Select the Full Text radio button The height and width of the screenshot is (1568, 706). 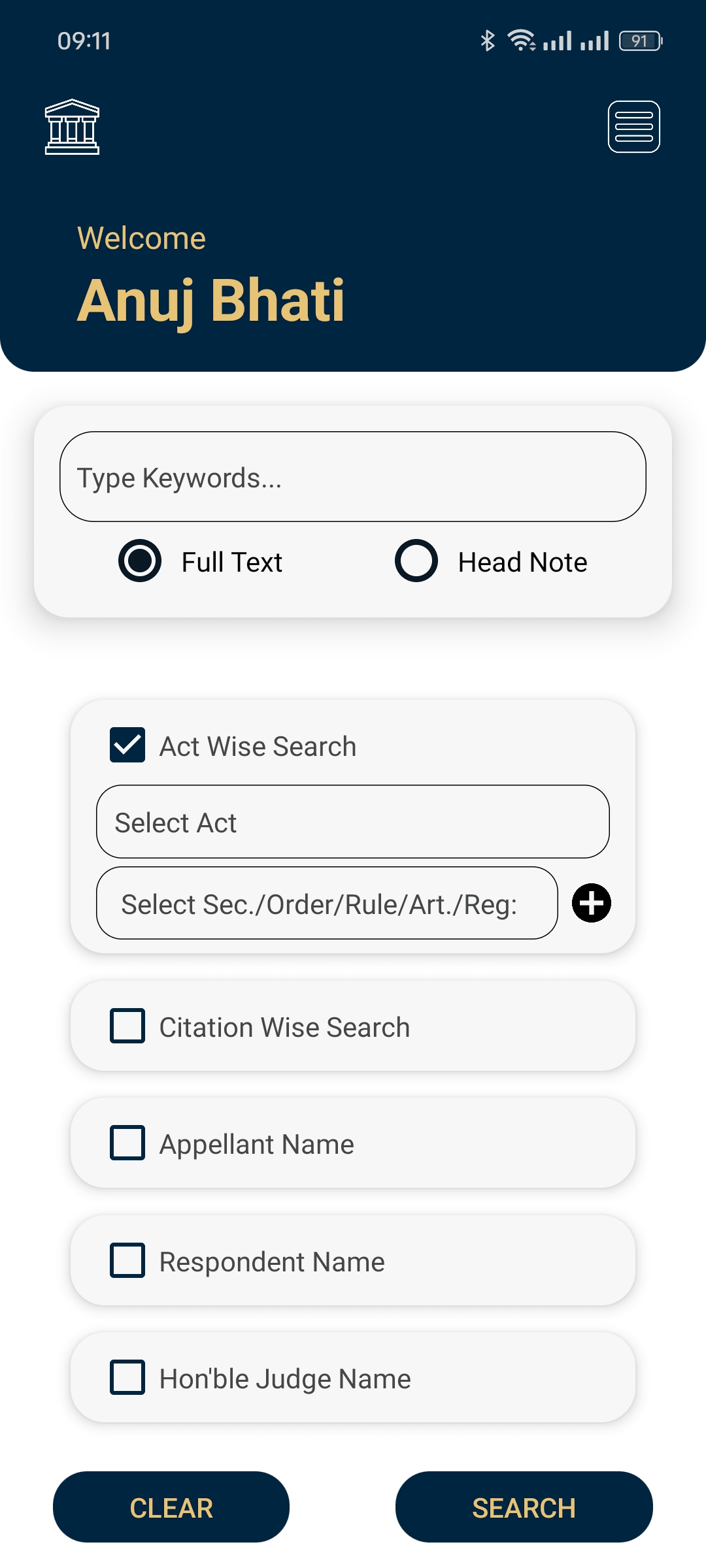(140, 561)
